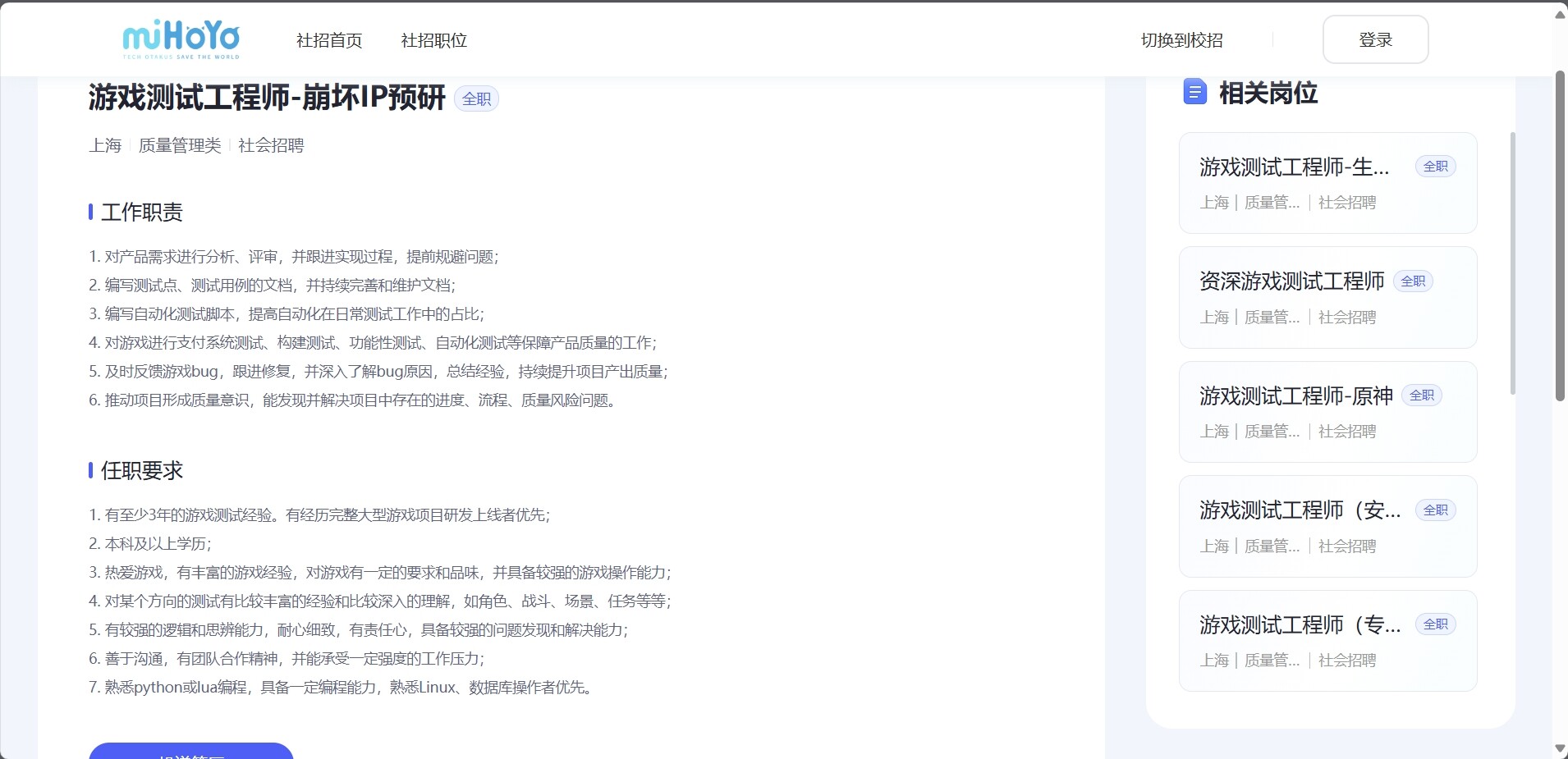Click the blue apply button at the bottom

click(190, 752)
